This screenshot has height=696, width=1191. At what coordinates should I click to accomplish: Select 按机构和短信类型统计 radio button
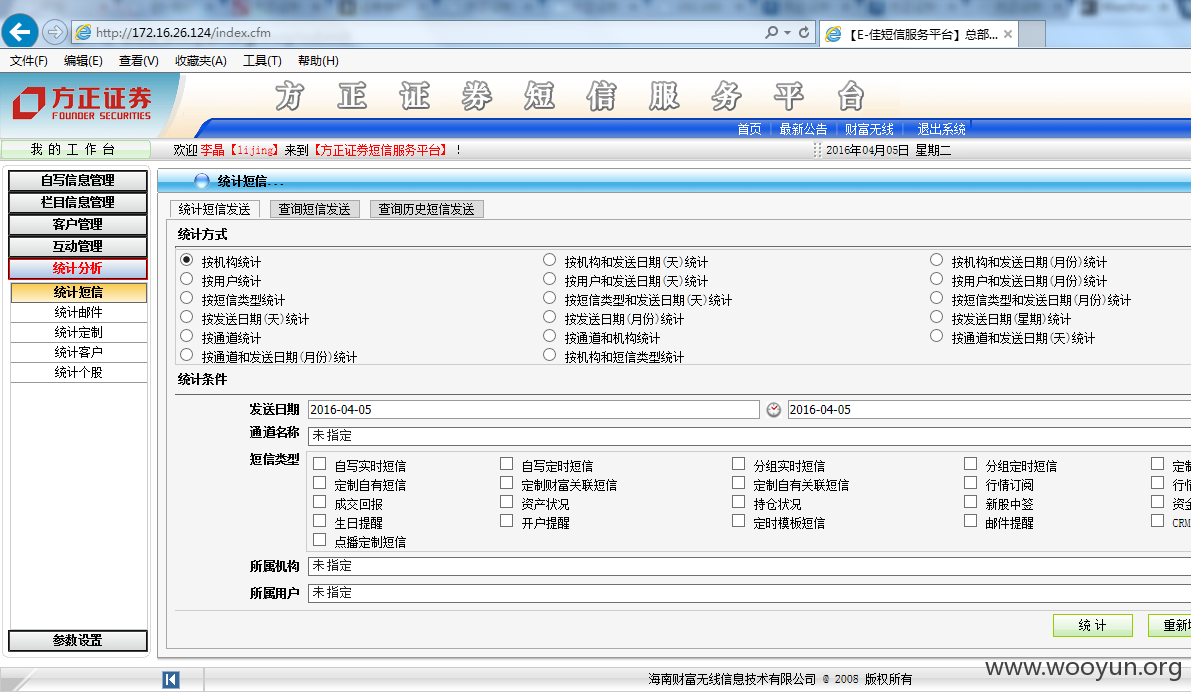[549, 355]
